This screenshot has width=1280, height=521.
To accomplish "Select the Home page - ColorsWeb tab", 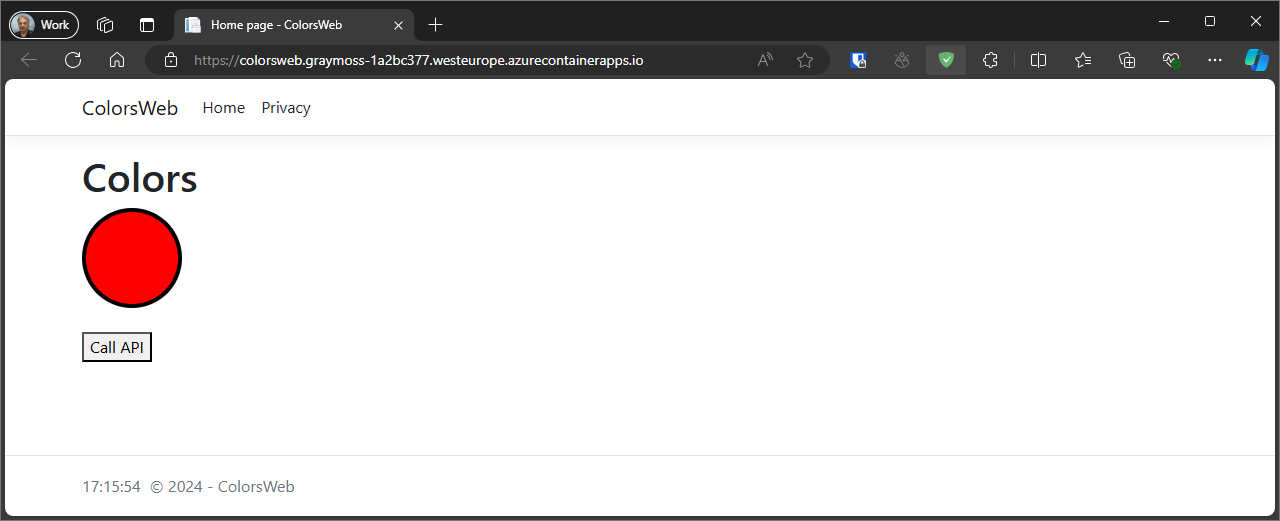I will (x=293, y=25).
